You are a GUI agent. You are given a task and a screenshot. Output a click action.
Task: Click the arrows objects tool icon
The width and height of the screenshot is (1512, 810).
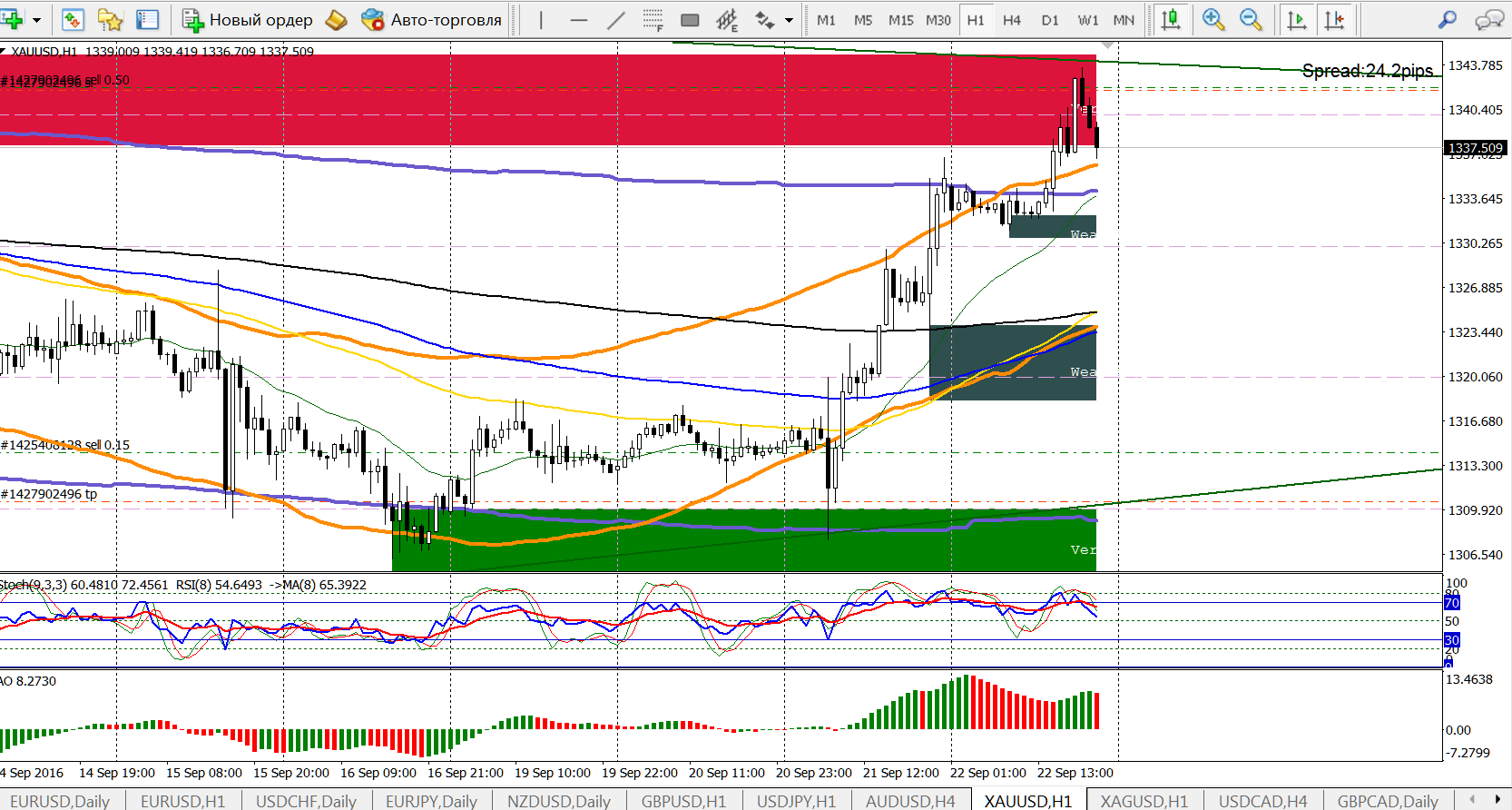(x=765, y=19)
